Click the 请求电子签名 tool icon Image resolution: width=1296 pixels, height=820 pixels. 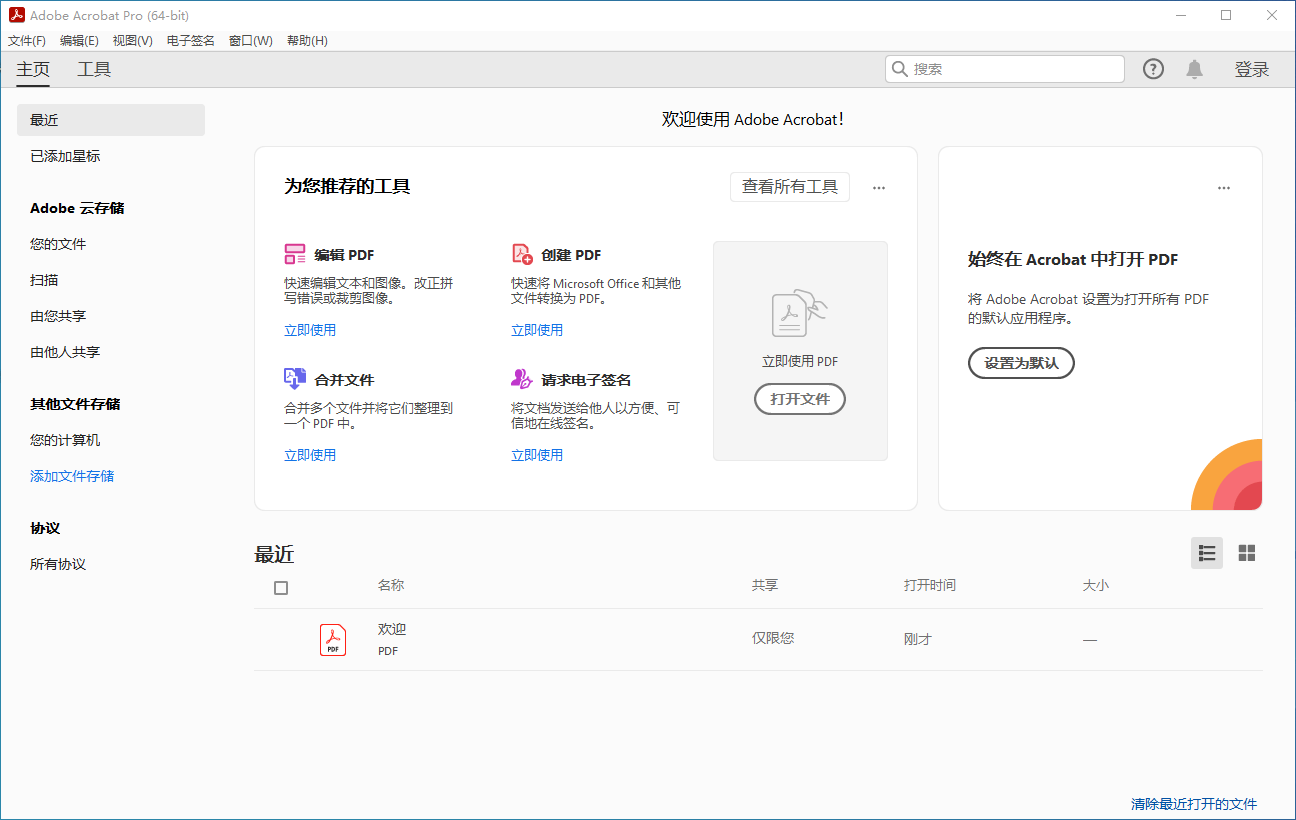click(x=522, y=378)
